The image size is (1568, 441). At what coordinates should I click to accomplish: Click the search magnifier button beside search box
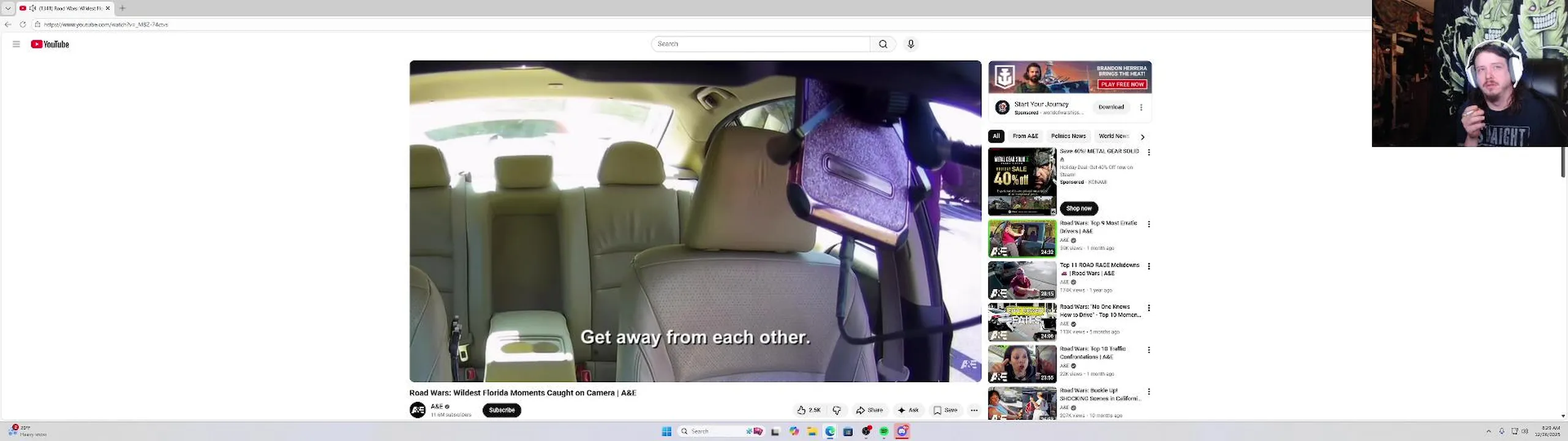click(x=883, y=44)
